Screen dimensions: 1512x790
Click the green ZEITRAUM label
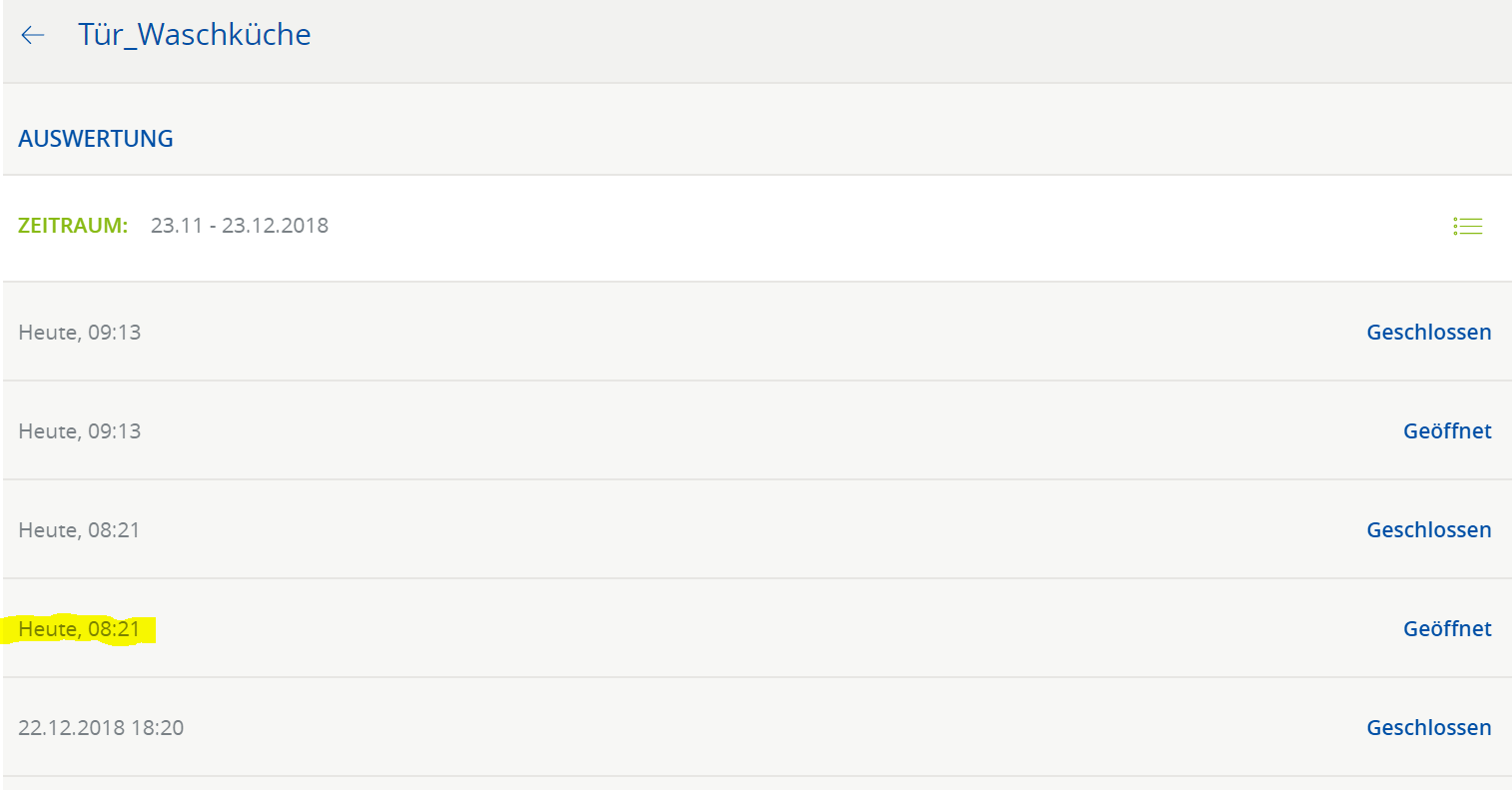(x=73, y=226)
